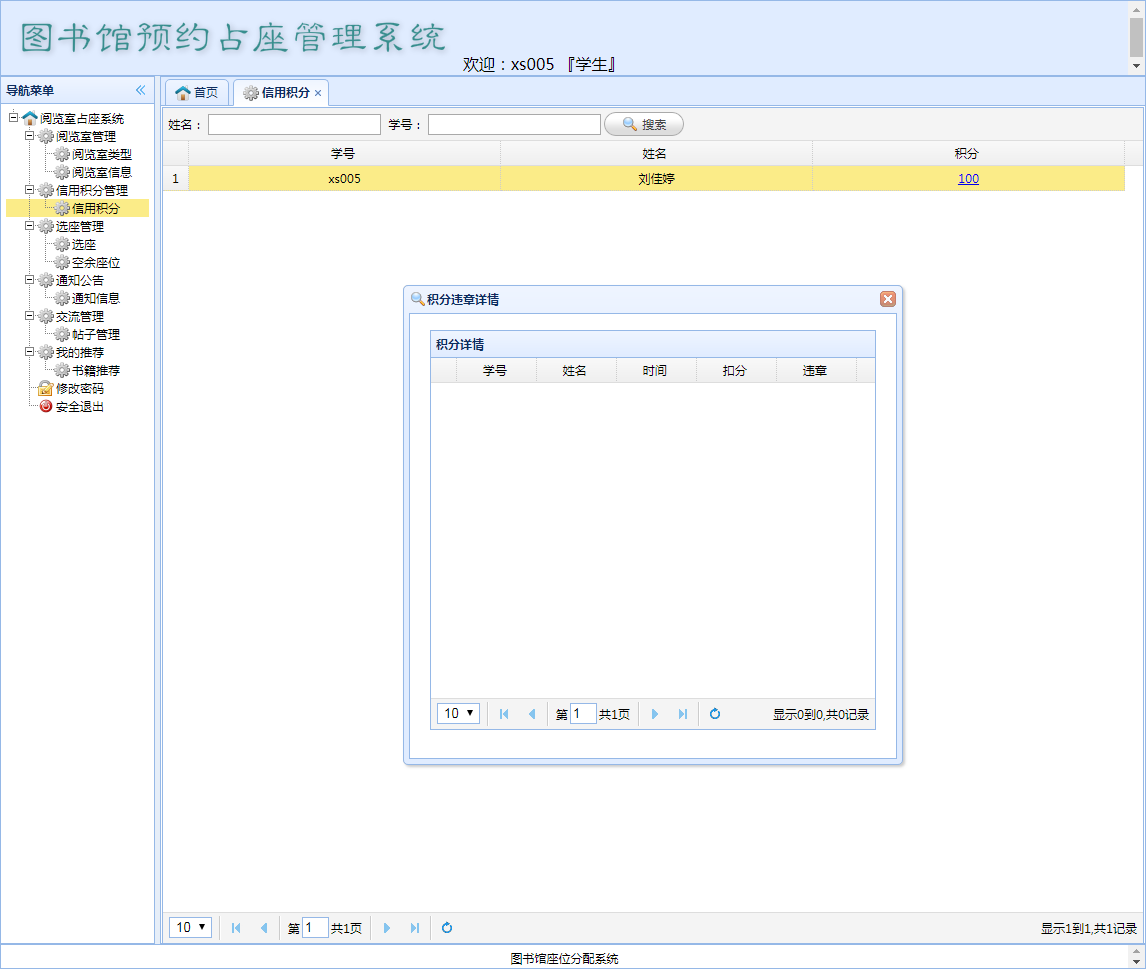Screen dimensions: 1146x969
Task: Click 扣分 column header in dialog
Action: coord(735,370)
